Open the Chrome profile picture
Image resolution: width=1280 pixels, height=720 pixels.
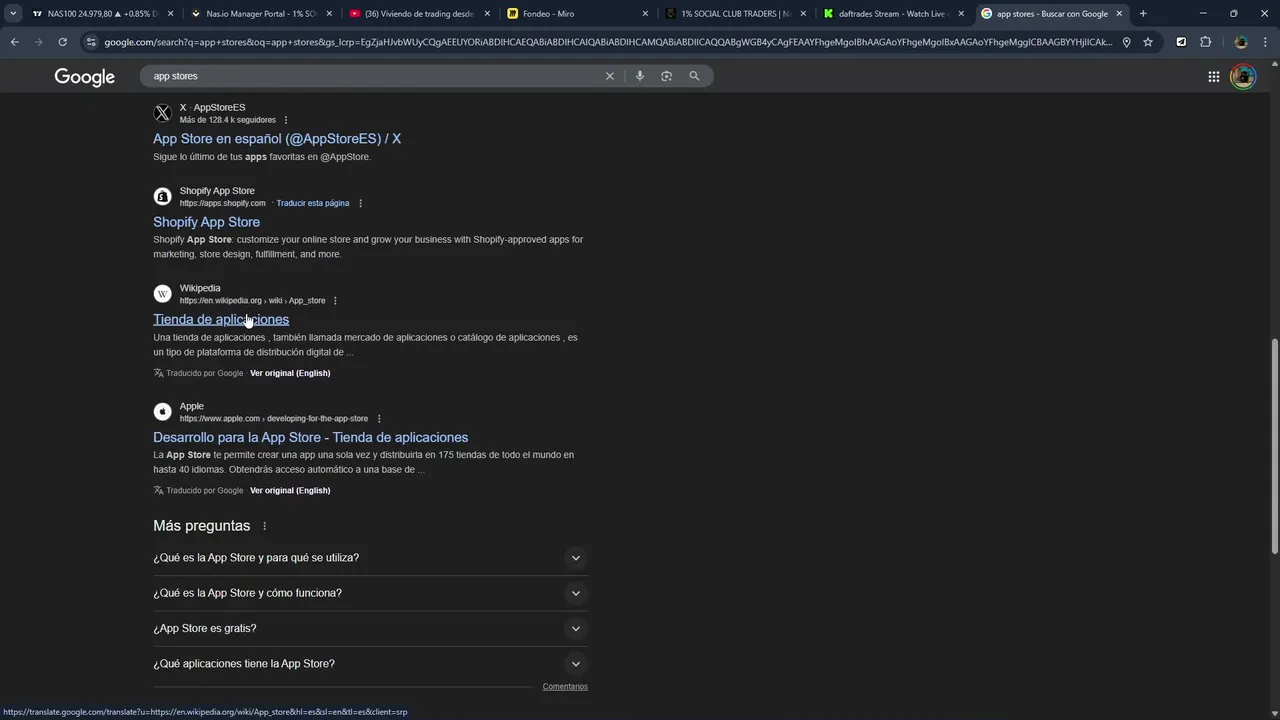pyautogui.click(x=1241, y=42)
